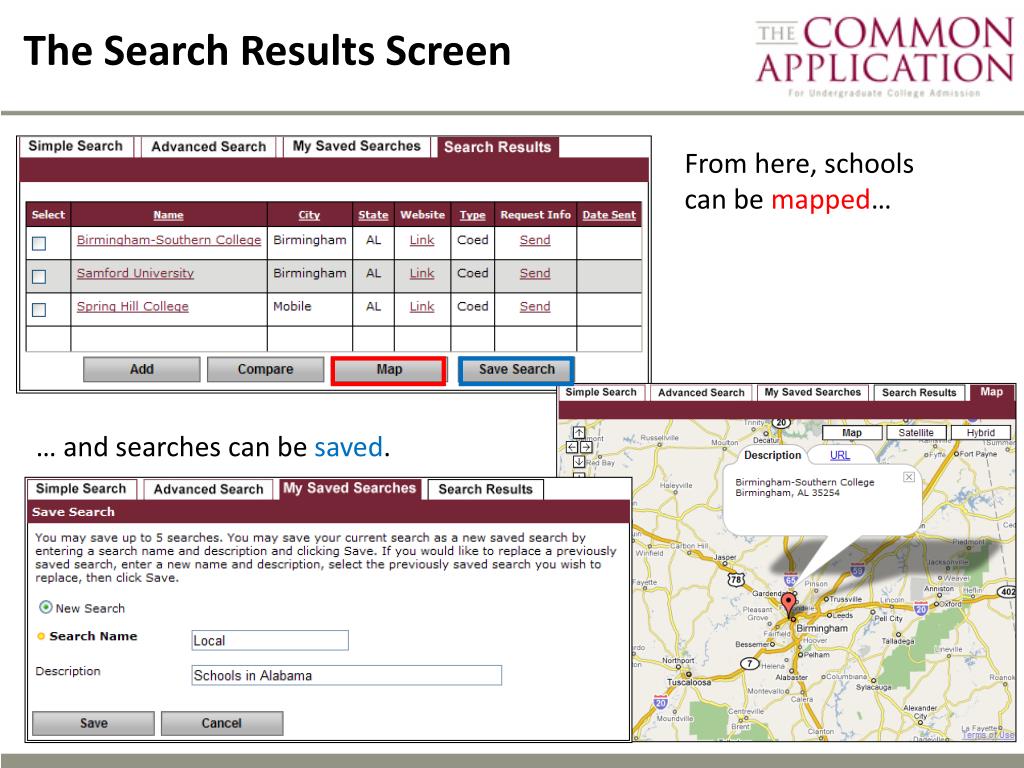The image size is (1024, 768).
Task: Select the Map tab in map panel
Action: (x=991, y=392)
